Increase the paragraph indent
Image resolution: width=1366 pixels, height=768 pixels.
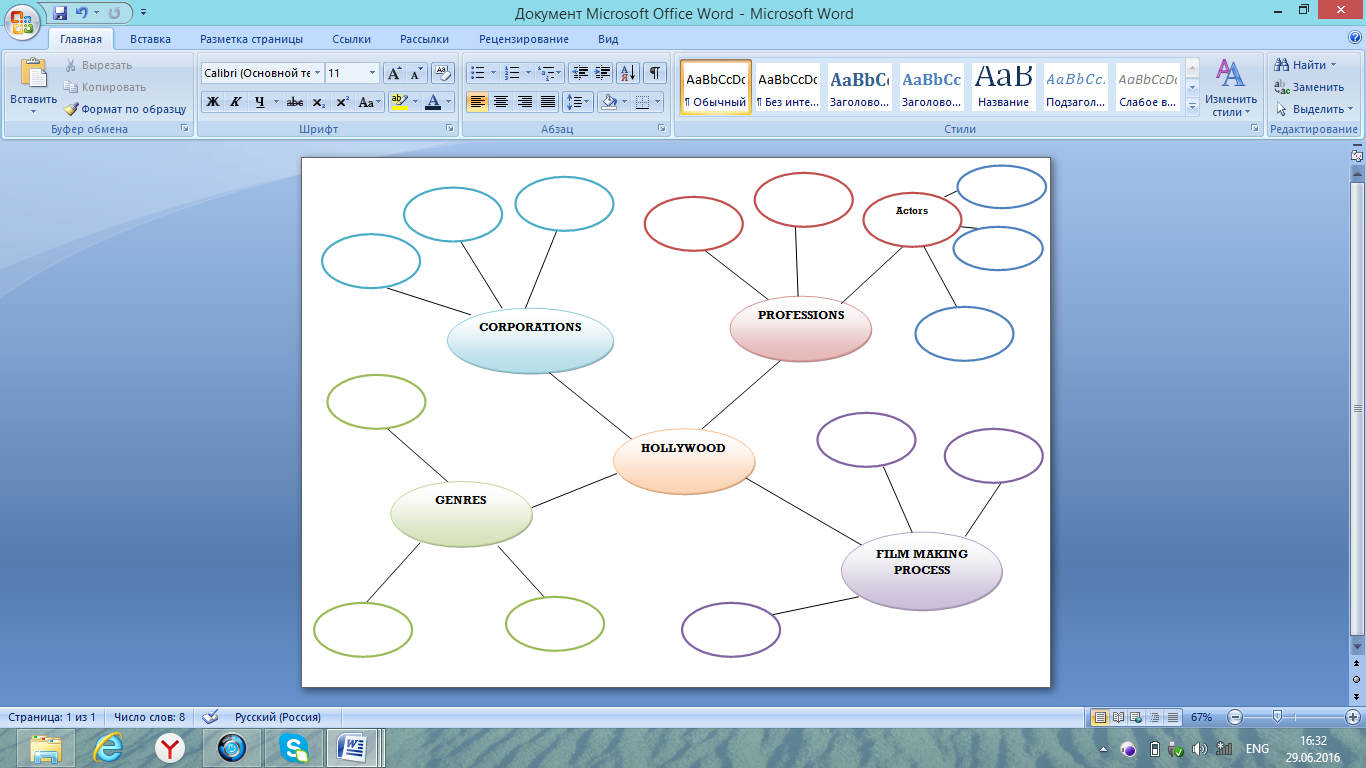point(603,73)
